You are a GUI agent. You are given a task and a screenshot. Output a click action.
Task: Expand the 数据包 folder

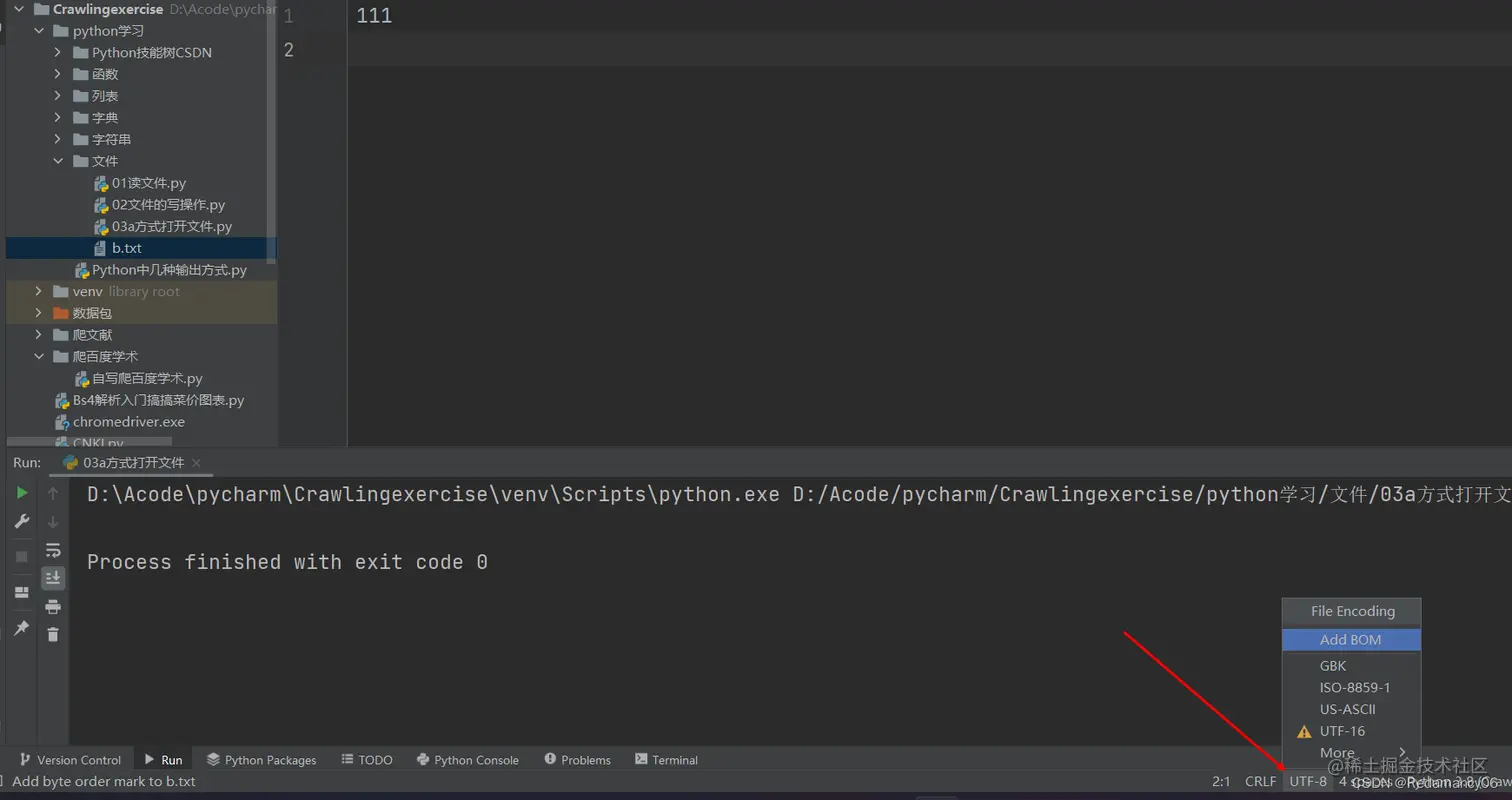[39, 313]
